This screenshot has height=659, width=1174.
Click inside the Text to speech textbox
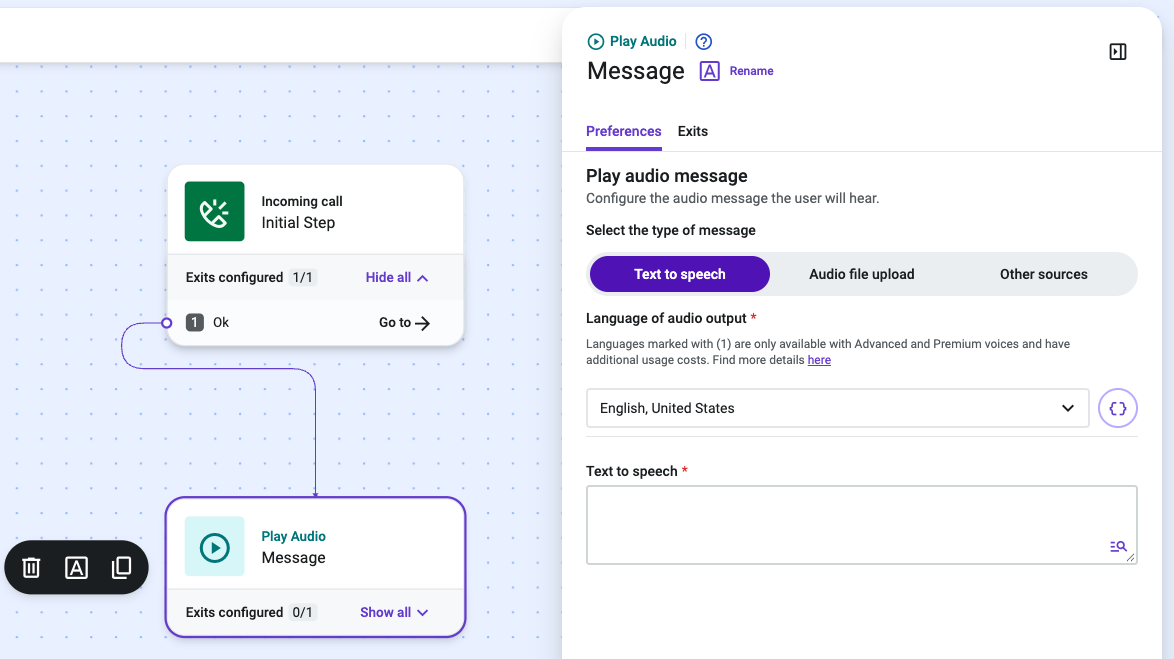862,525
